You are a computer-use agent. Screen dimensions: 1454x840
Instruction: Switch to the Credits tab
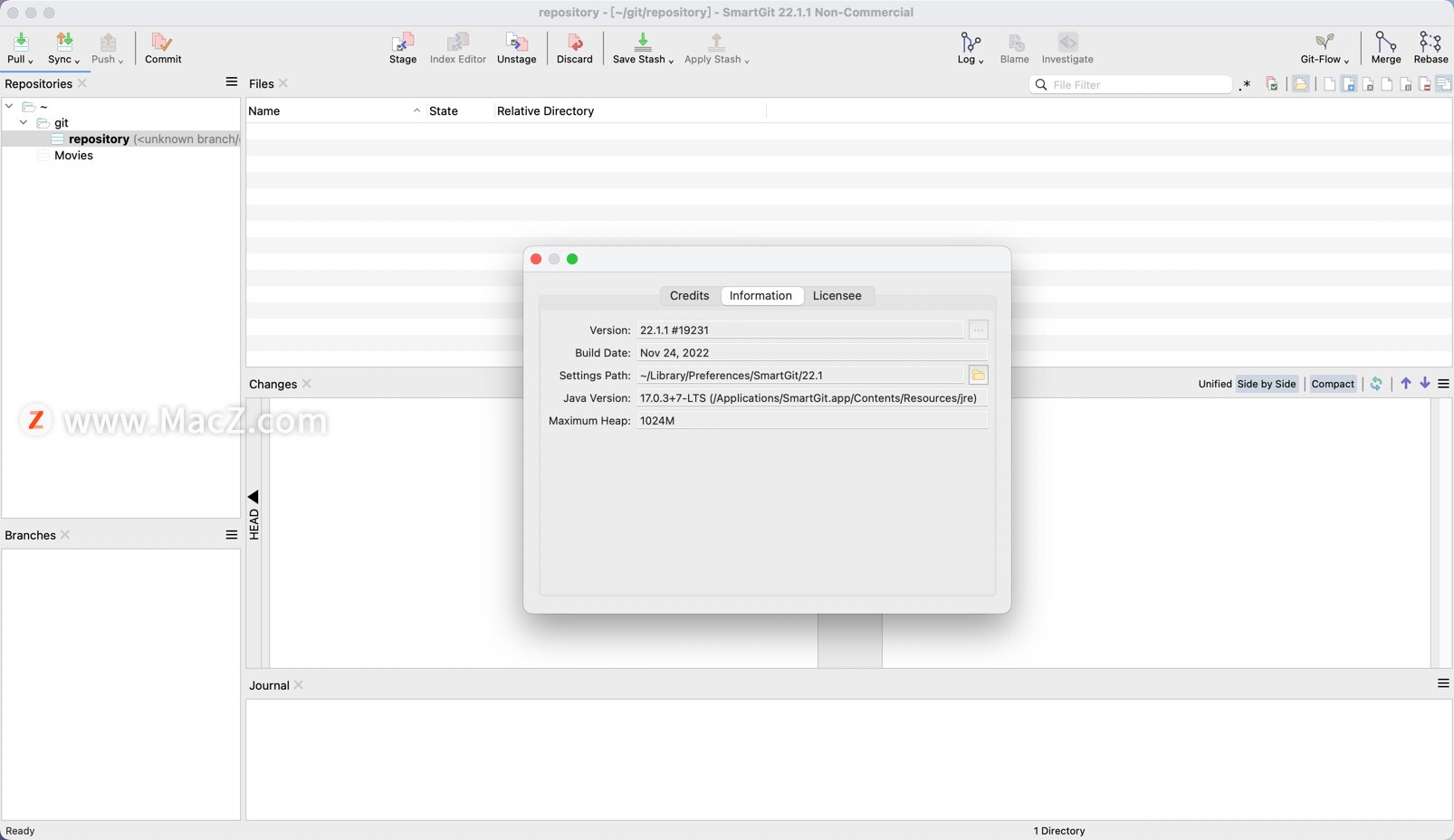click(x=690, y=296)
